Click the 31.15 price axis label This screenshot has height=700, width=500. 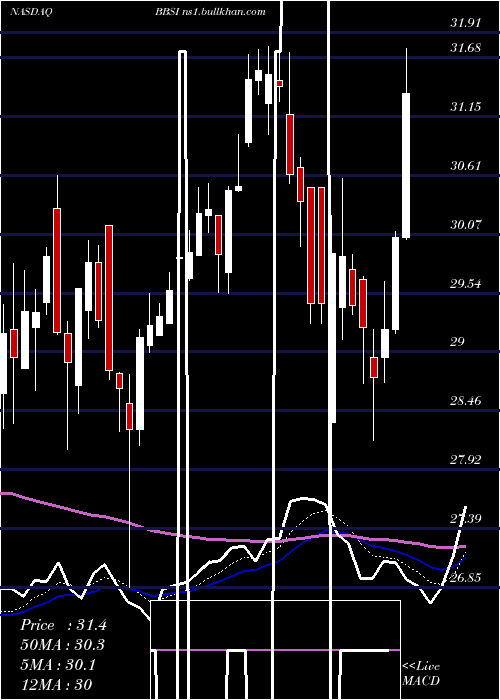(466, 106)
